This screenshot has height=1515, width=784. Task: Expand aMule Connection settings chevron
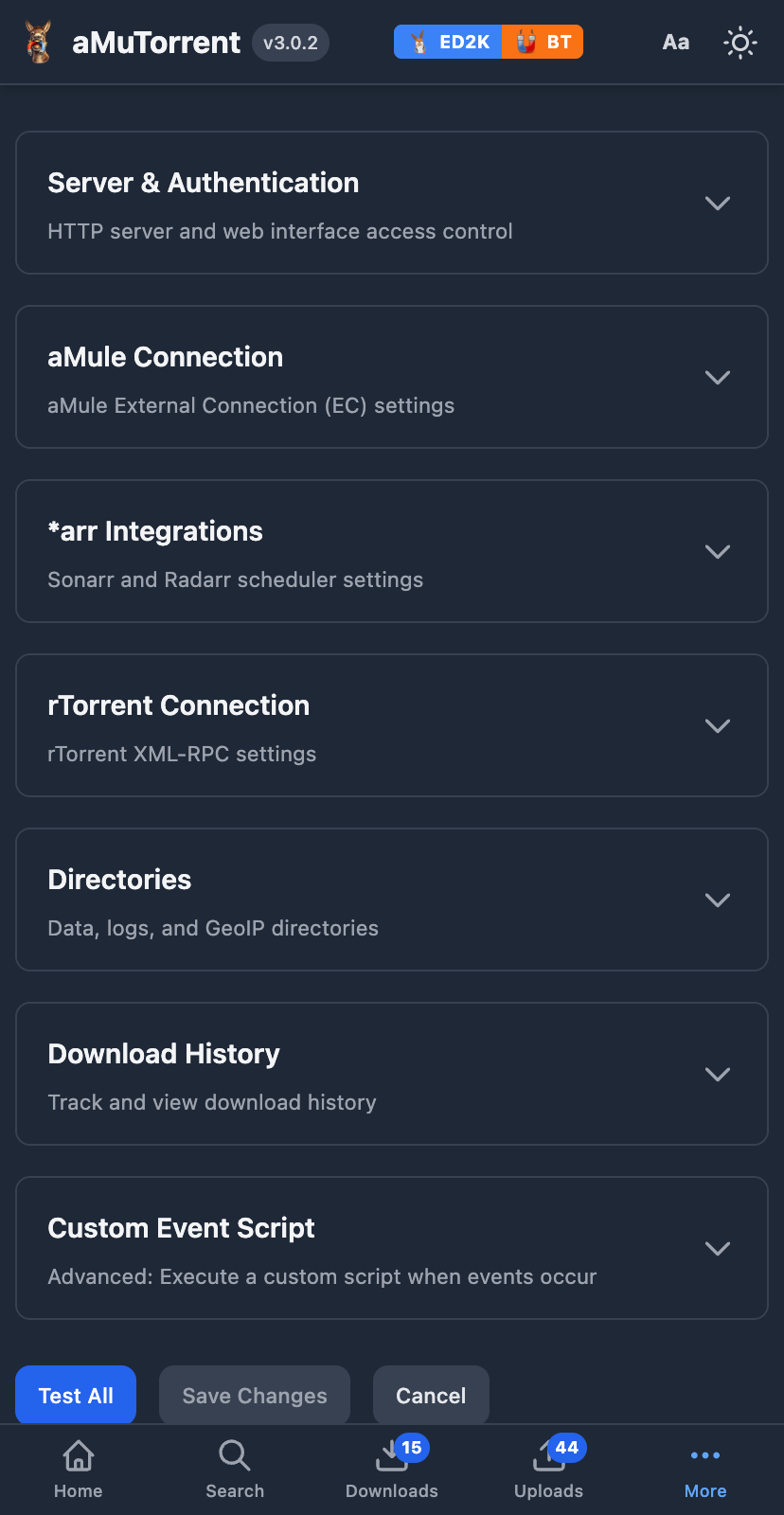[717, 377]
